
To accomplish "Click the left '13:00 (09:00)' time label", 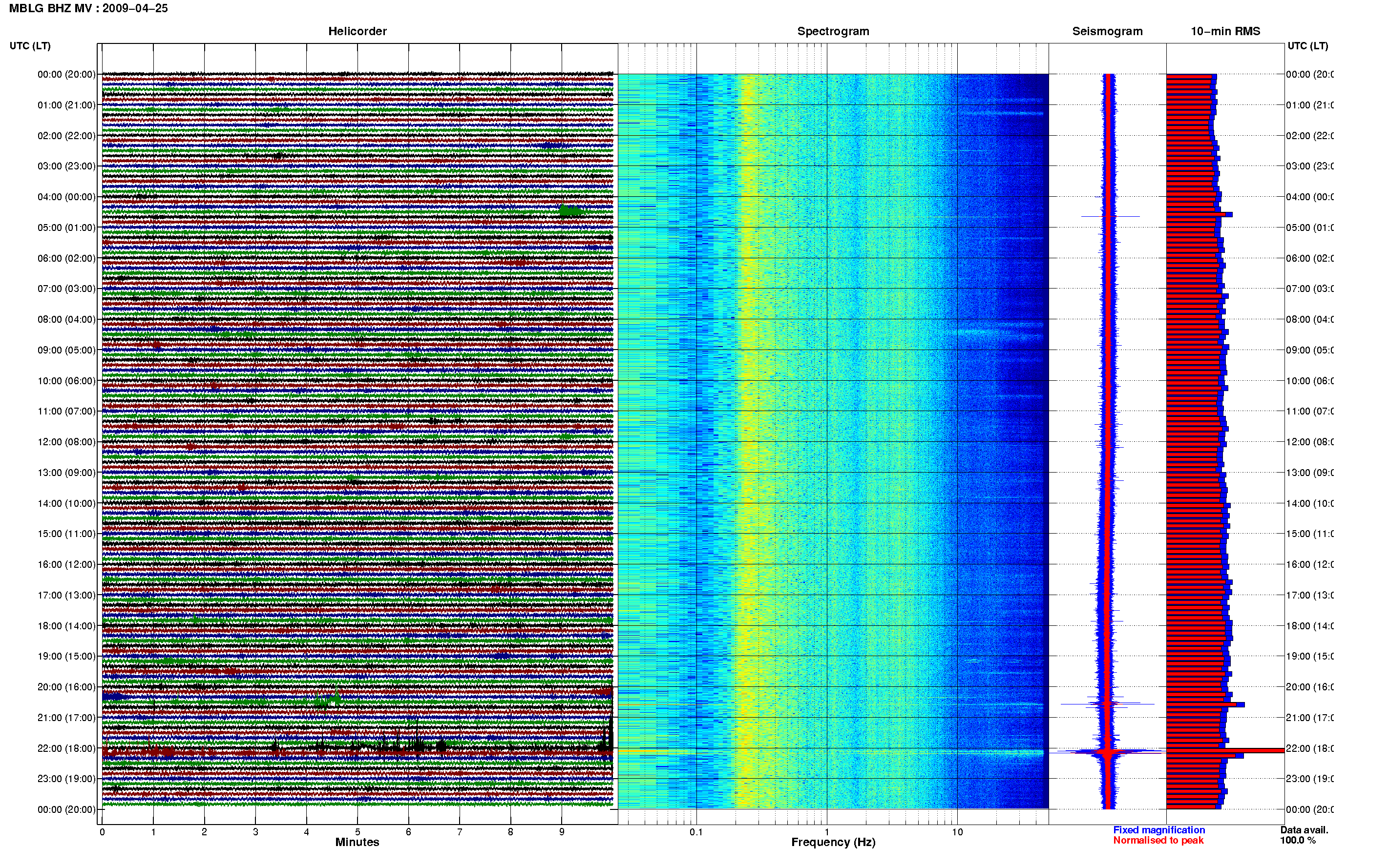I will [66, 473].
